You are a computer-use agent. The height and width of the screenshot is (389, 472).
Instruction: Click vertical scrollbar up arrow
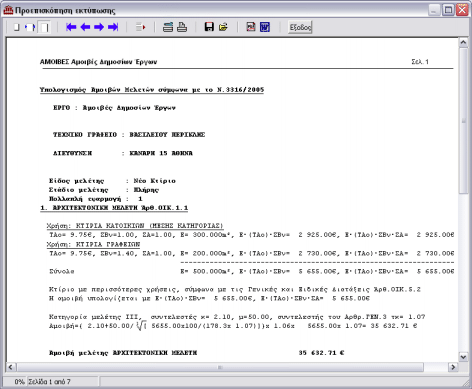coord(463,42)
